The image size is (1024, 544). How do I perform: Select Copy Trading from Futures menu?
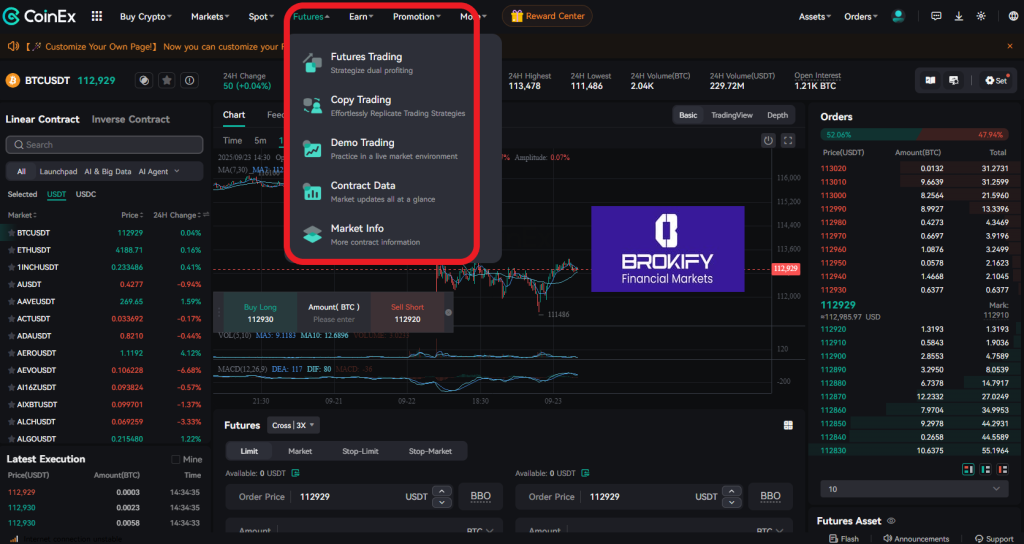361,100
